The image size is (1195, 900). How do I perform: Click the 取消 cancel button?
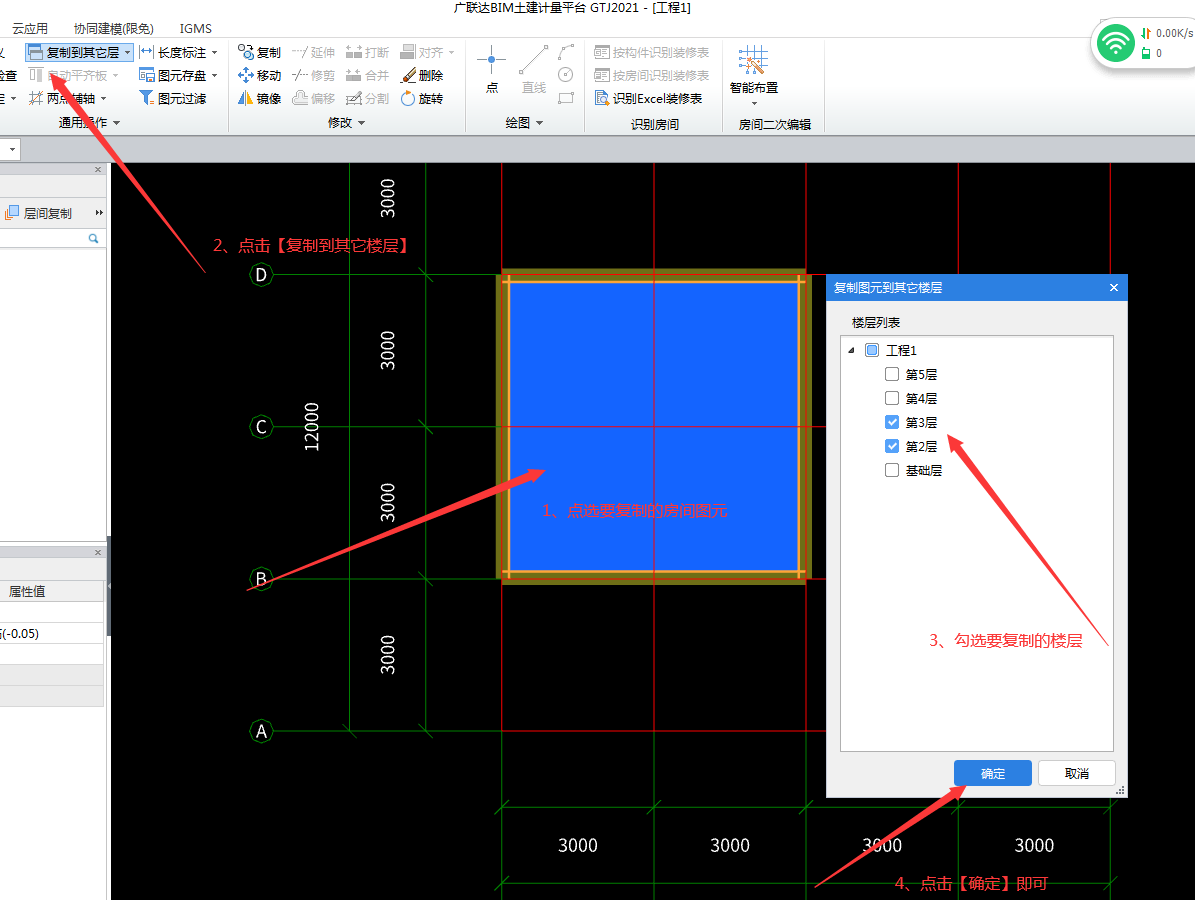tap(1076, 773)
